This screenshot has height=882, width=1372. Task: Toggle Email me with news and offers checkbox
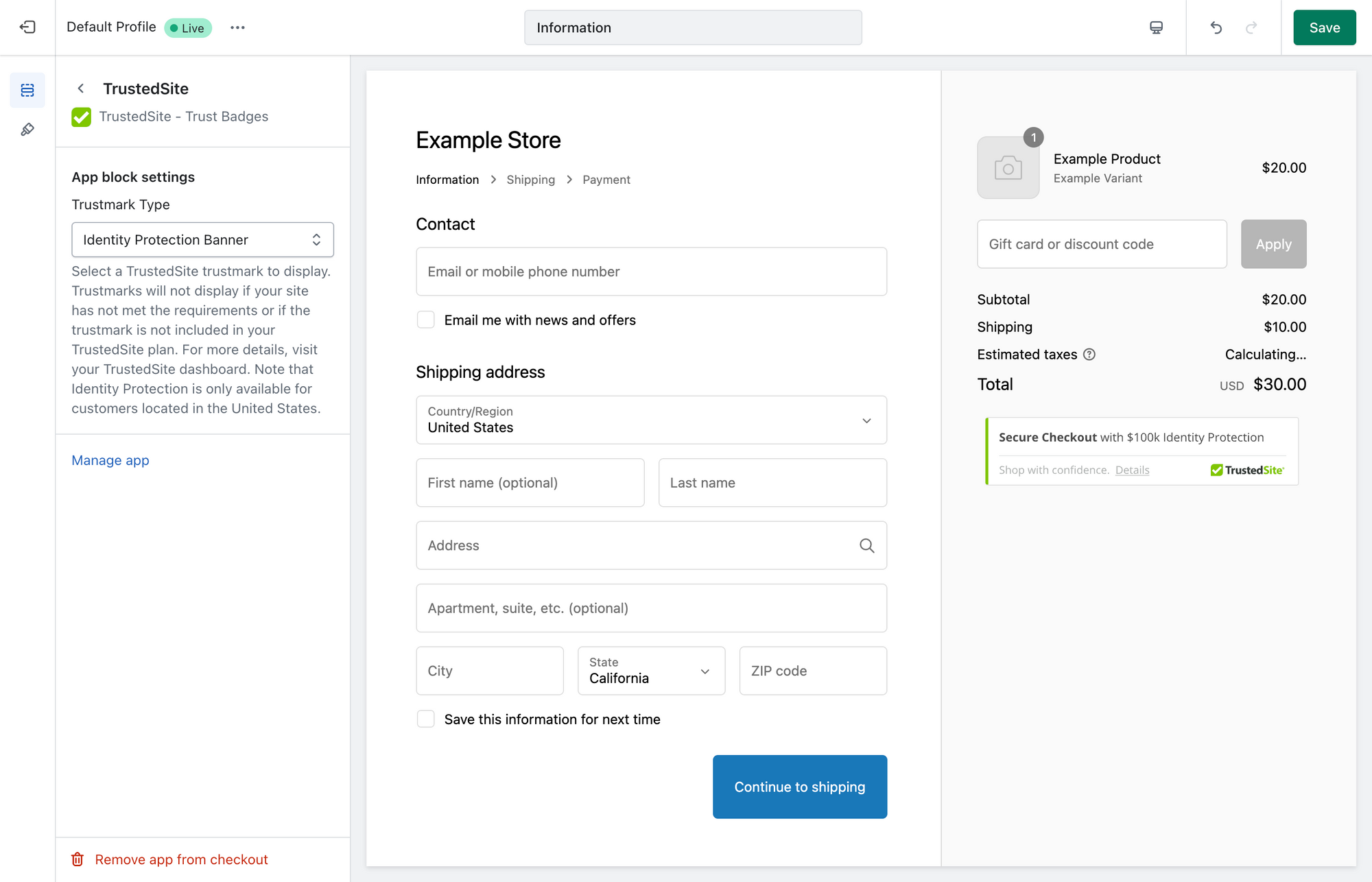point(427,320)
